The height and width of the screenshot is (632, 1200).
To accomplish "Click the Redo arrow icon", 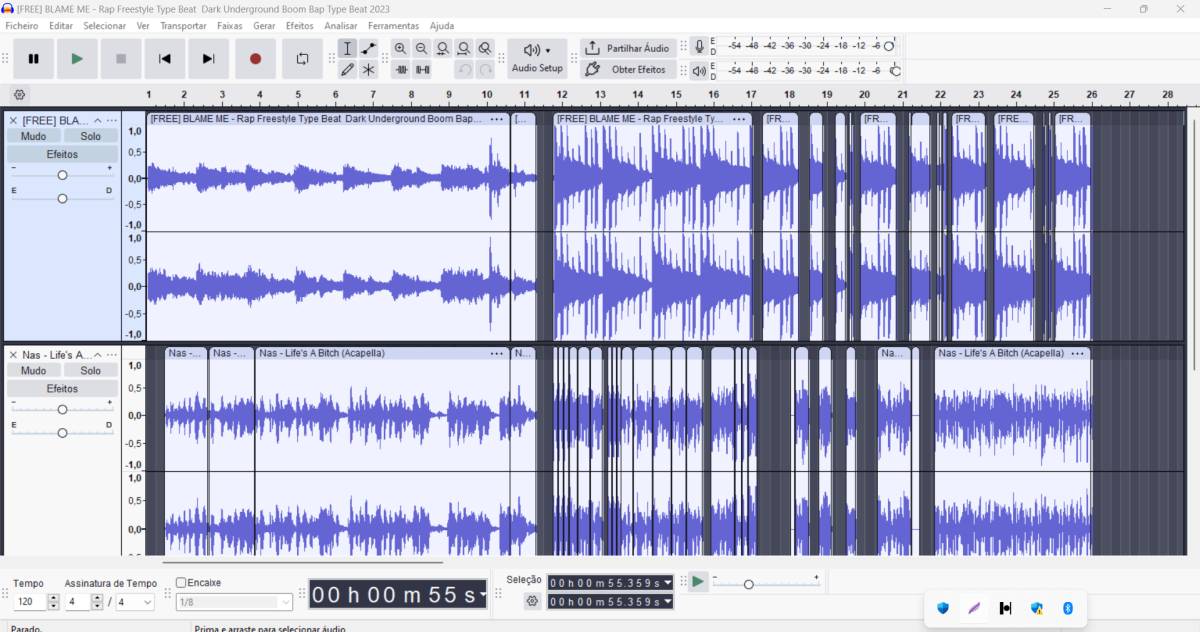I will (485, 70).
